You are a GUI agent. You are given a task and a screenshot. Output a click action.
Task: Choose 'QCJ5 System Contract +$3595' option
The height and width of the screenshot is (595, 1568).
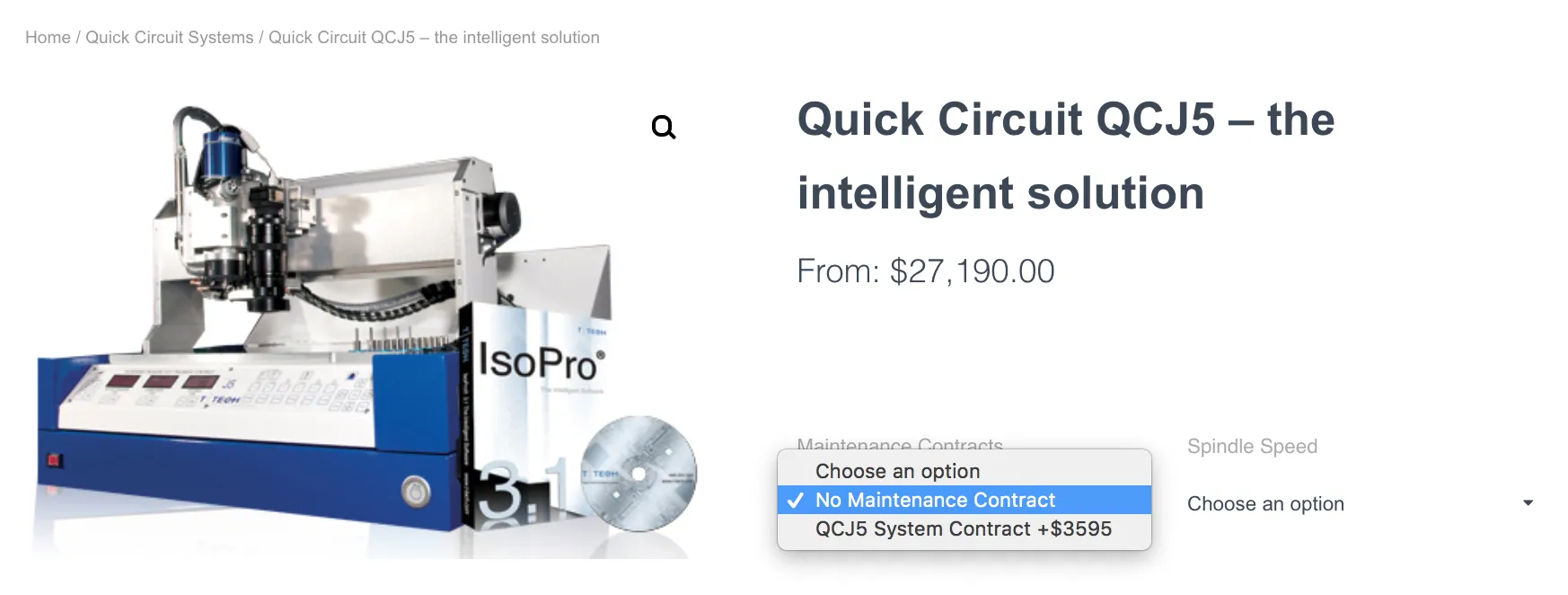point(963,528)
